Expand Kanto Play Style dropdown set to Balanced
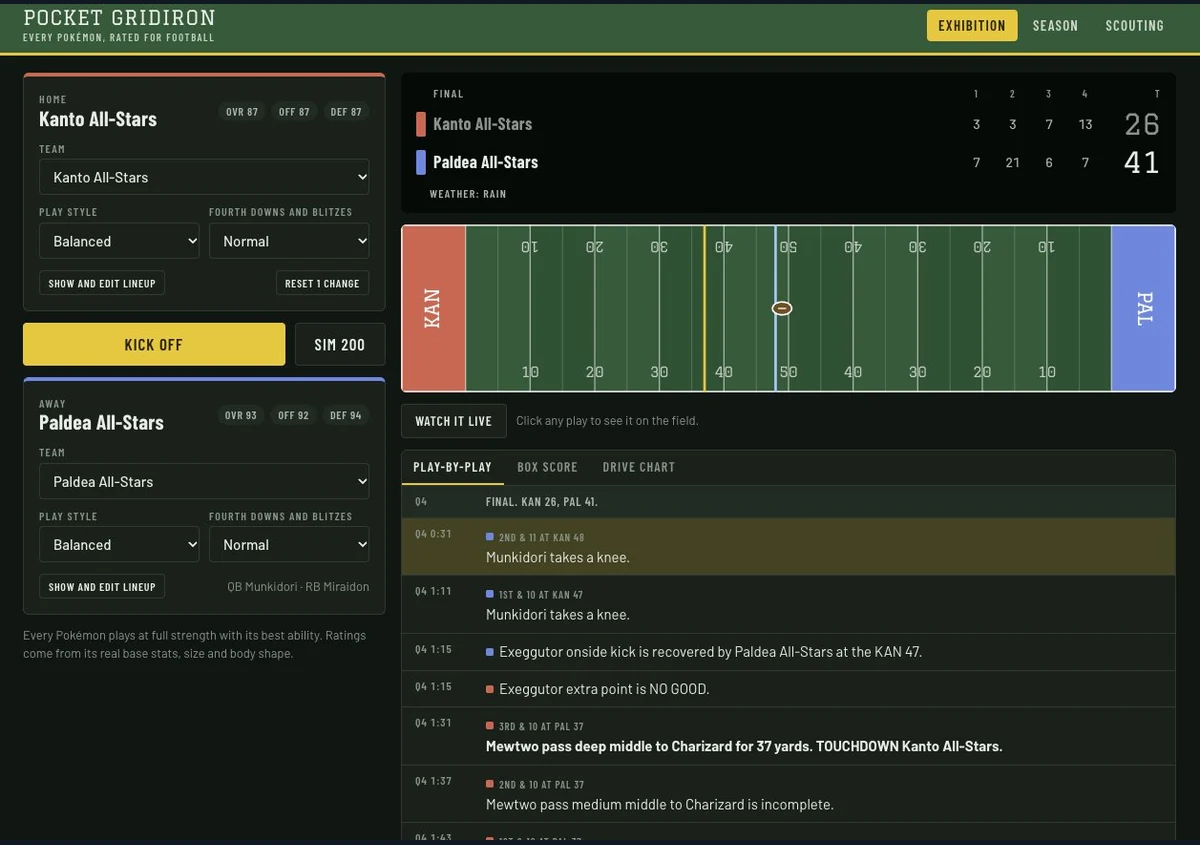The width and height of the screenshot is (1200, 845). point(119,241)
